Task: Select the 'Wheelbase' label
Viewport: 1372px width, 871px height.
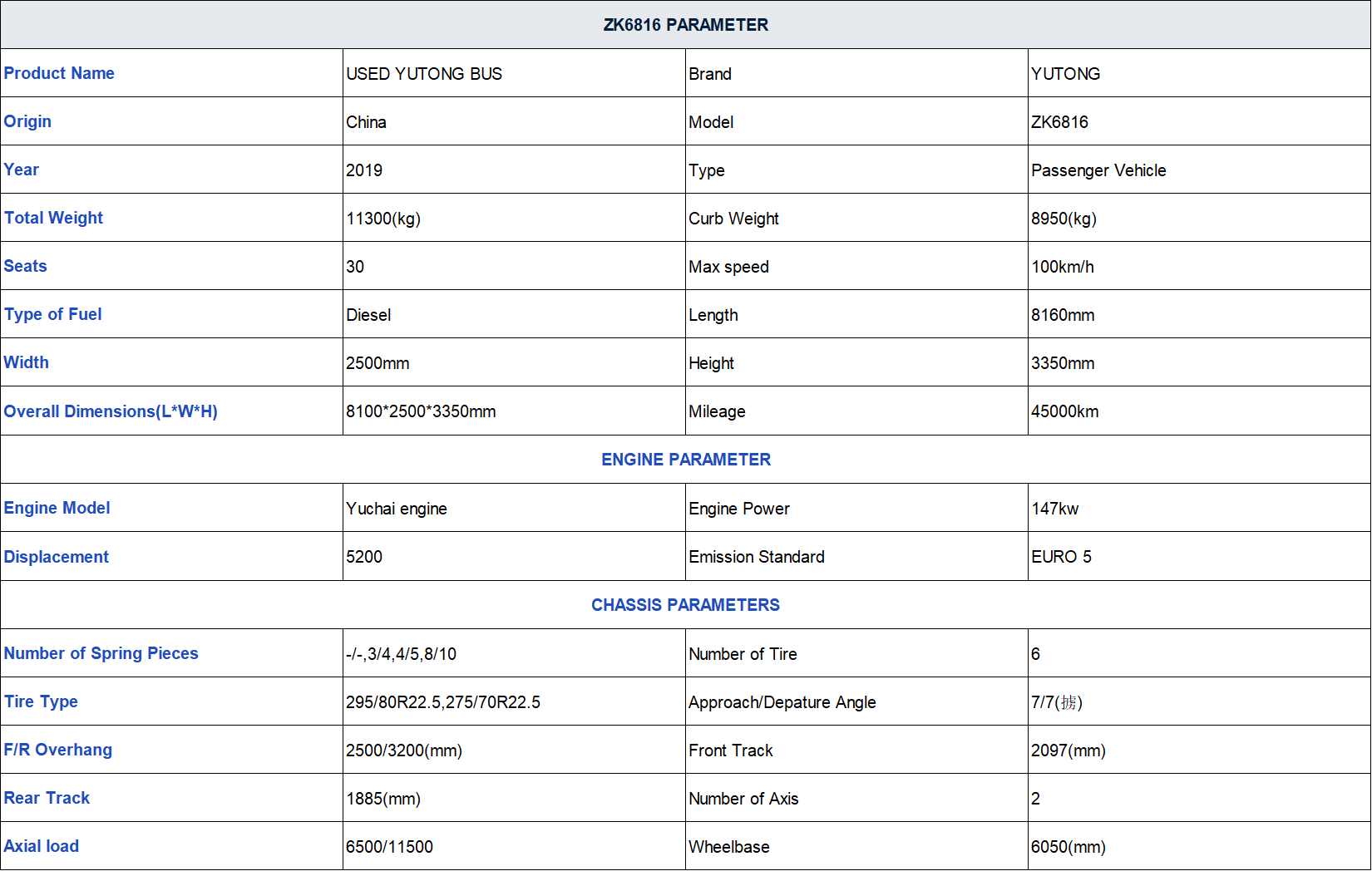Action: pos(729,847)
